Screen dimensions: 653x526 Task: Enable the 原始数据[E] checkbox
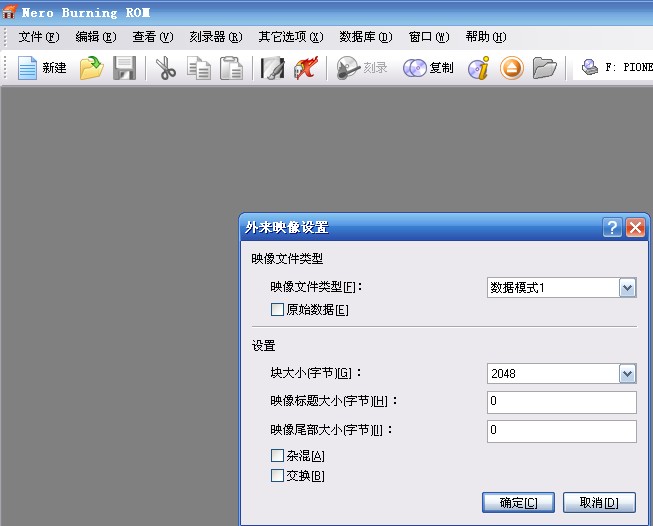point(277,309)
